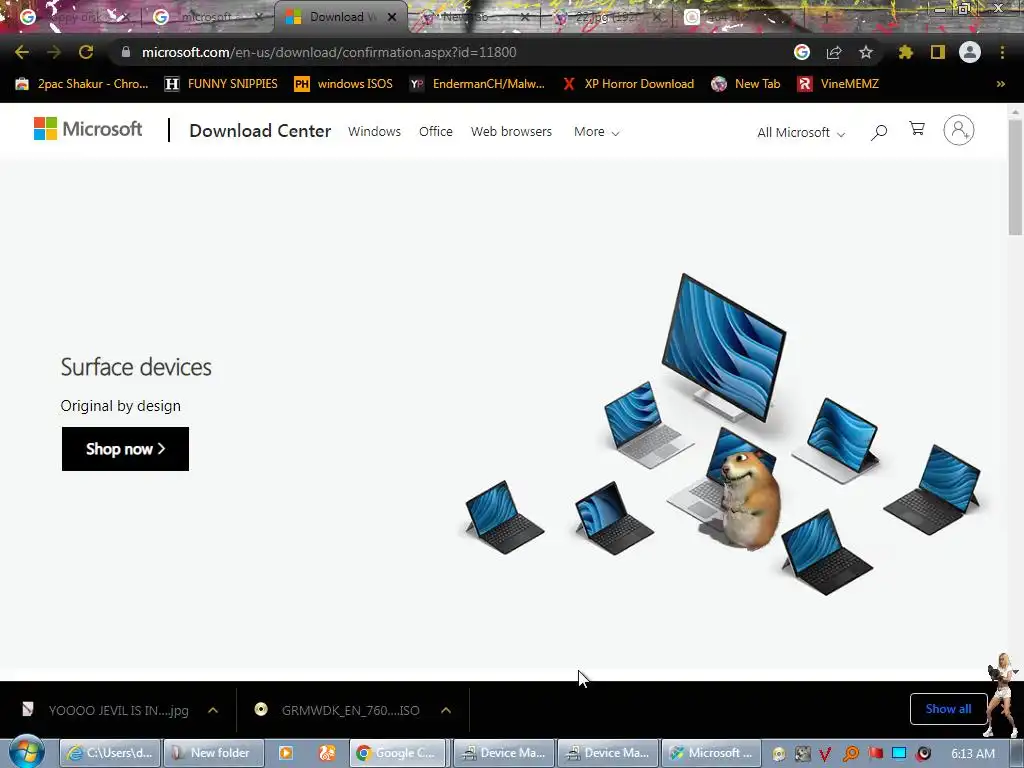Expand the All Microsoft dropdown
Image resolution: width=1024 pixels, height=768 pixels.
[x=801, y=133]
